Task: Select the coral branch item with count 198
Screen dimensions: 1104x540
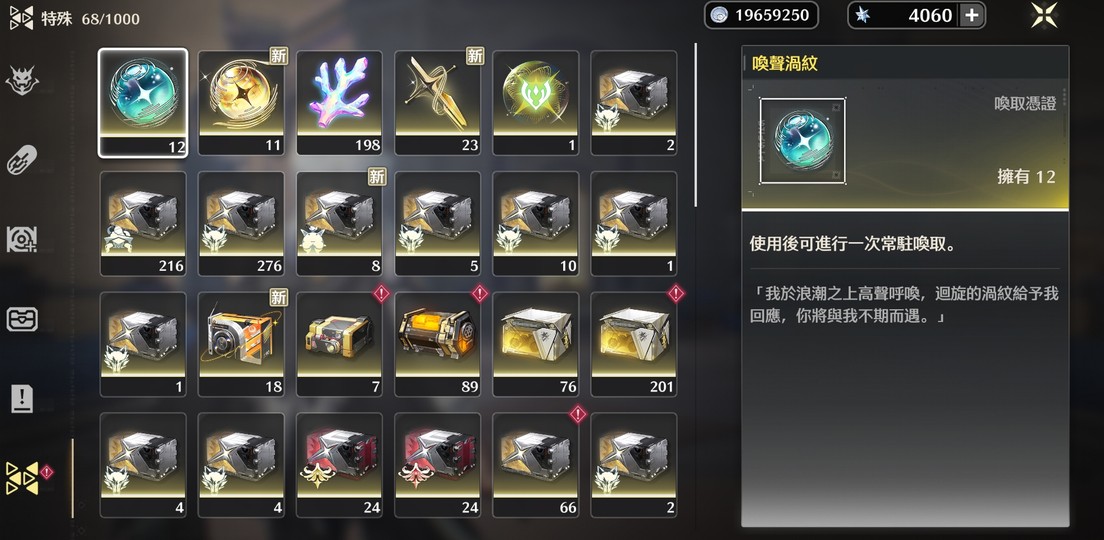Action: tap(339, 102)
